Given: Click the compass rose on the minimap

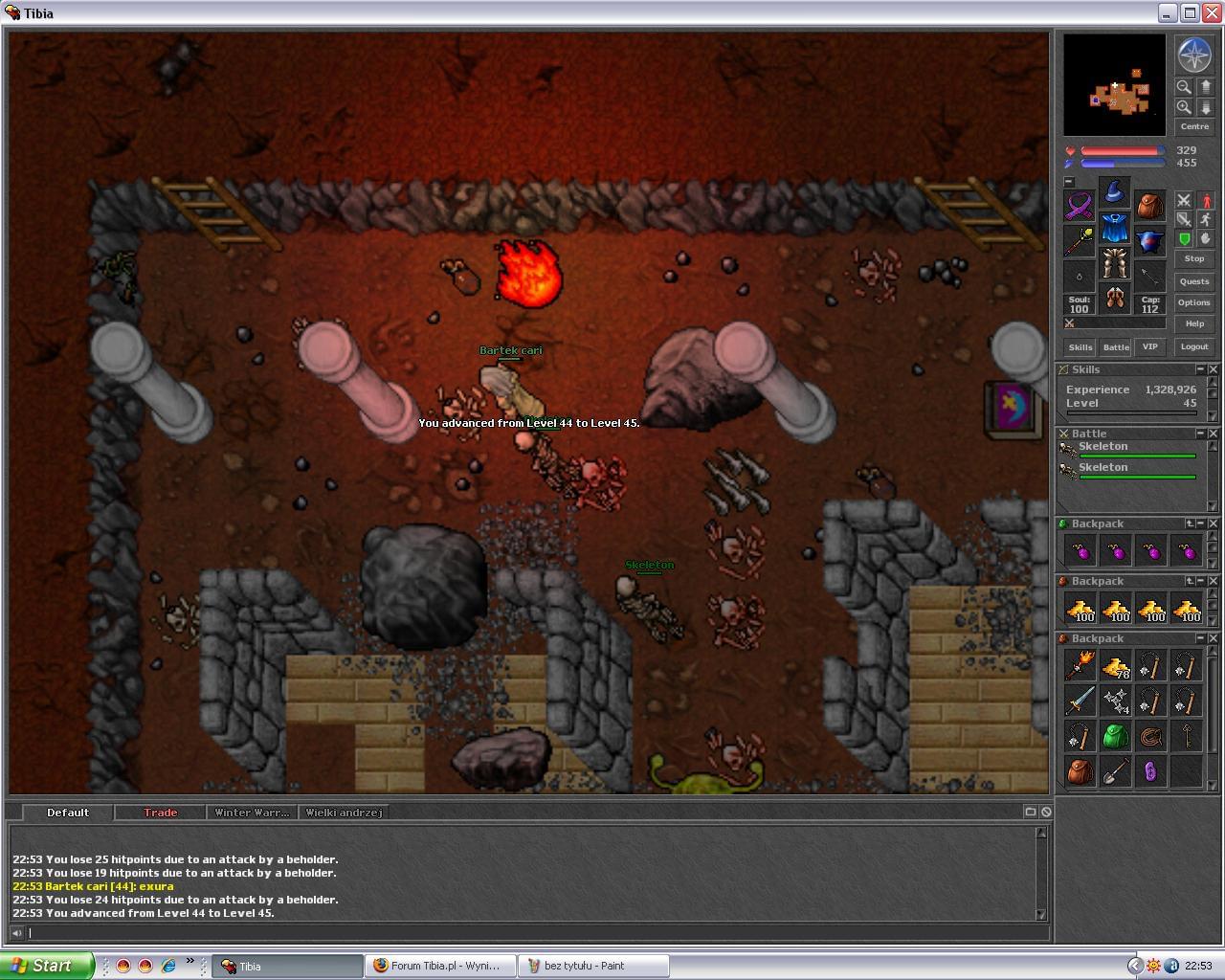Looking at the screenshot, I should (x=1194, y=55).
